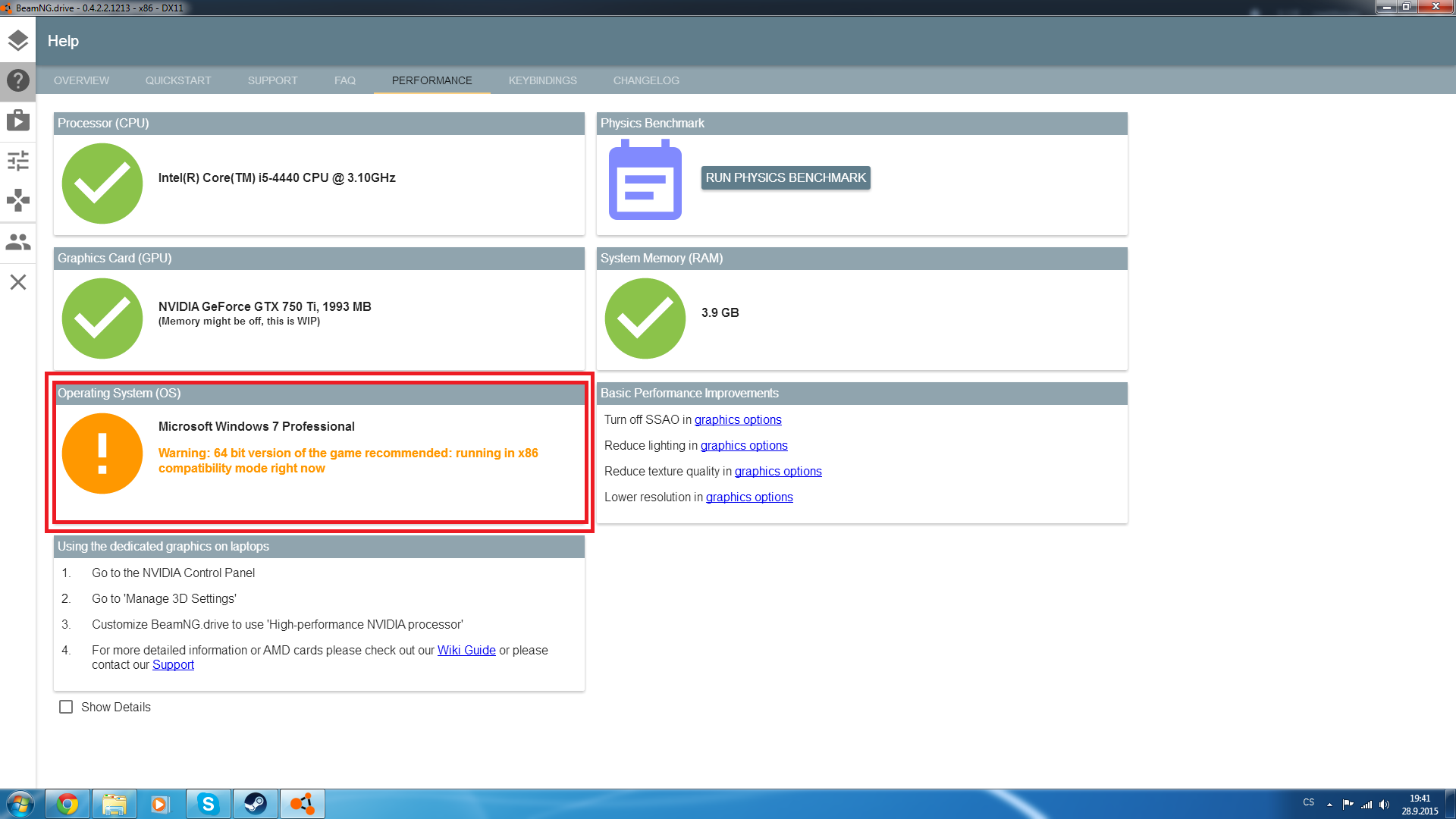Switch to the Changelog tab
1456x819 pixels.
[646, 80]
